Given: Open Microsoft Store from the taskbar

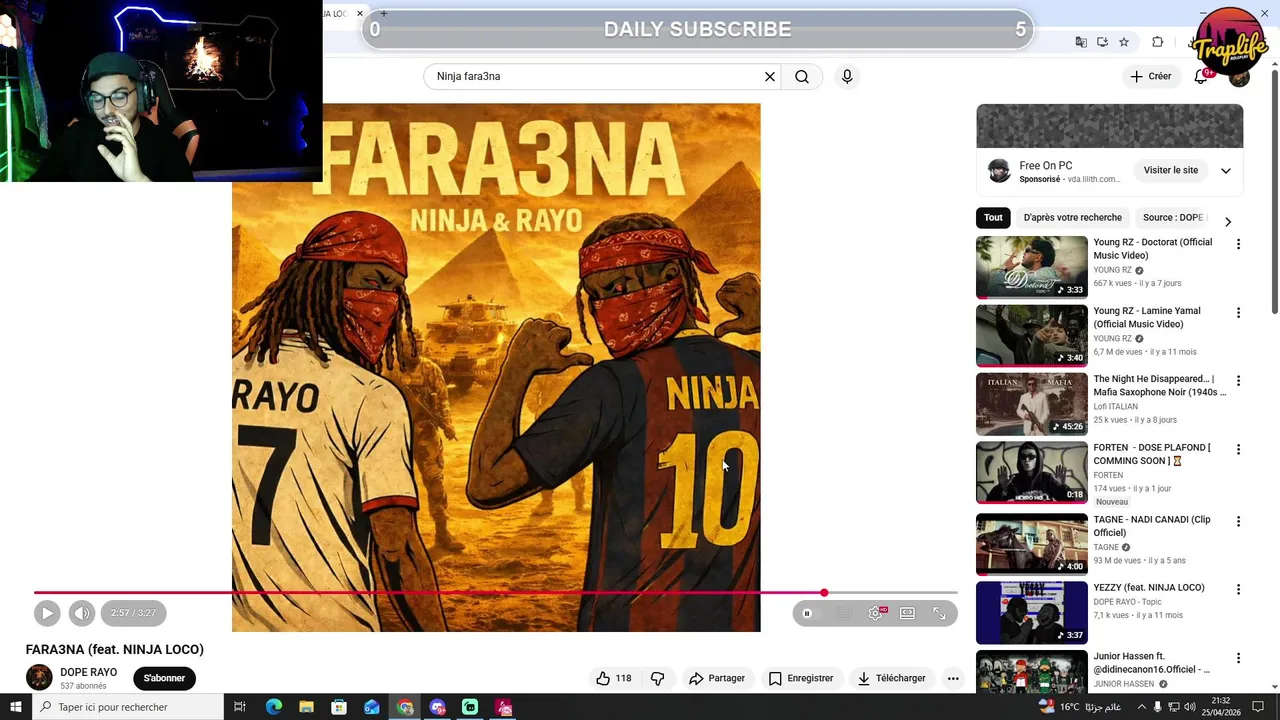Looking at the screenshot, I should tap(339, 707).
